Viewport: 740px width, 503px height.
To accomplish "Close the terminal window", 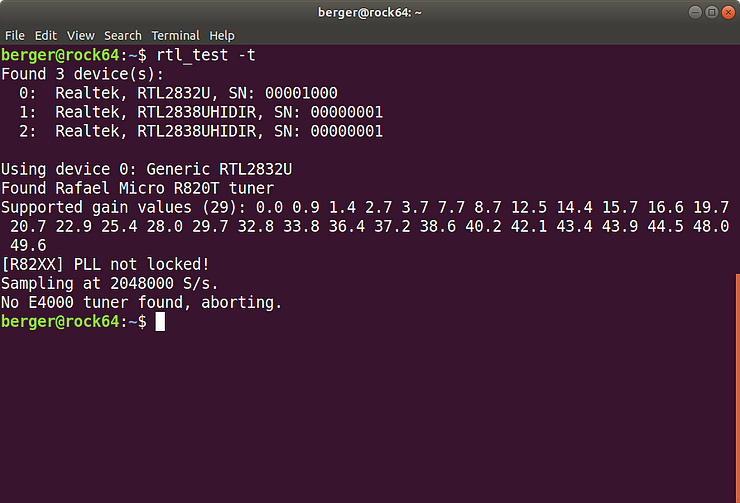I will coord(728,12).
